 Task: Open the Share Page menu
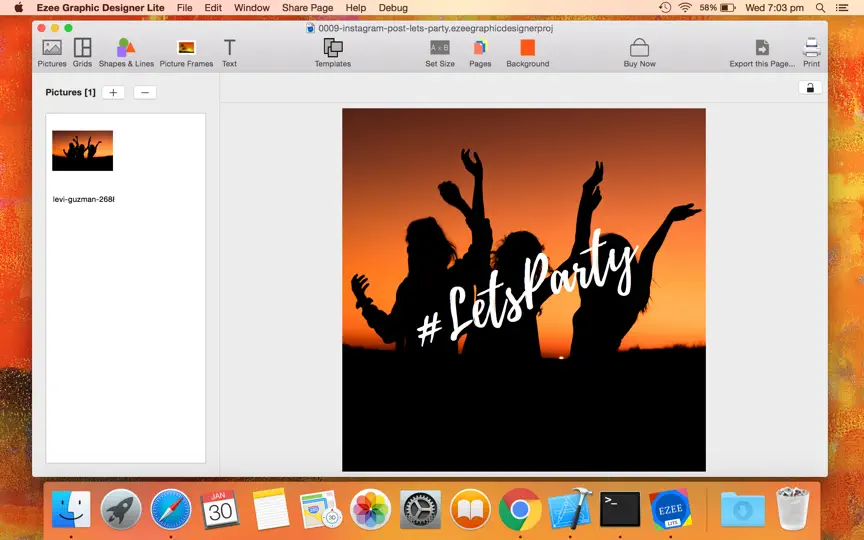(307, 8)
